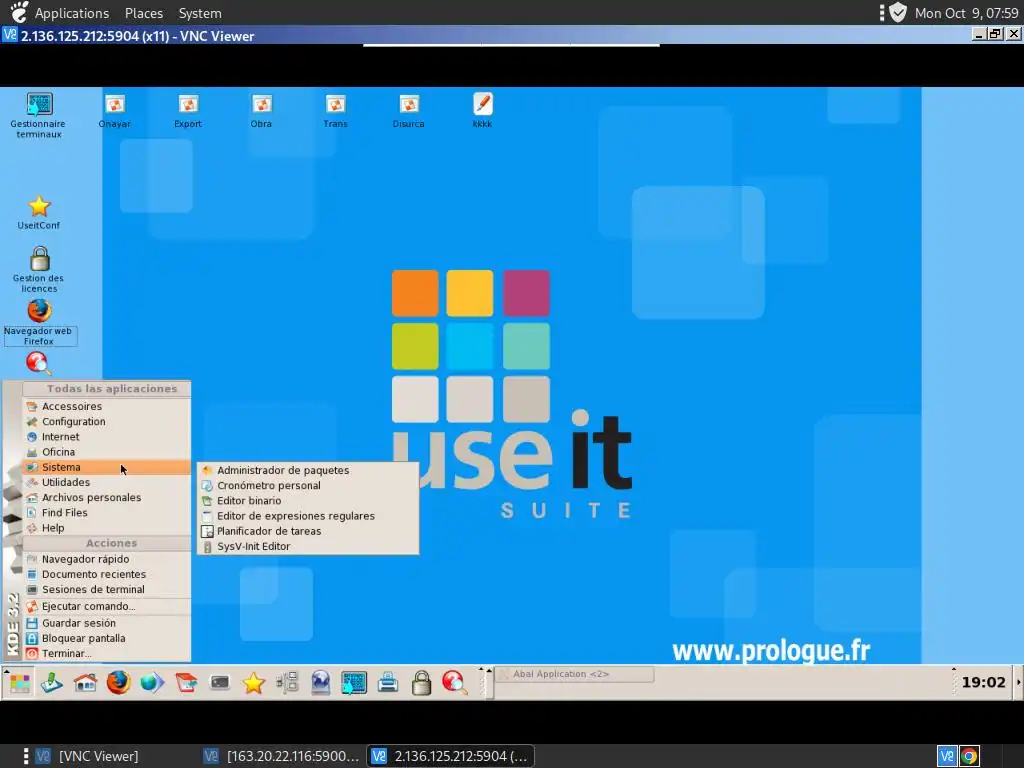
Task: Open the Utilidades submenu
Action: 106,483
